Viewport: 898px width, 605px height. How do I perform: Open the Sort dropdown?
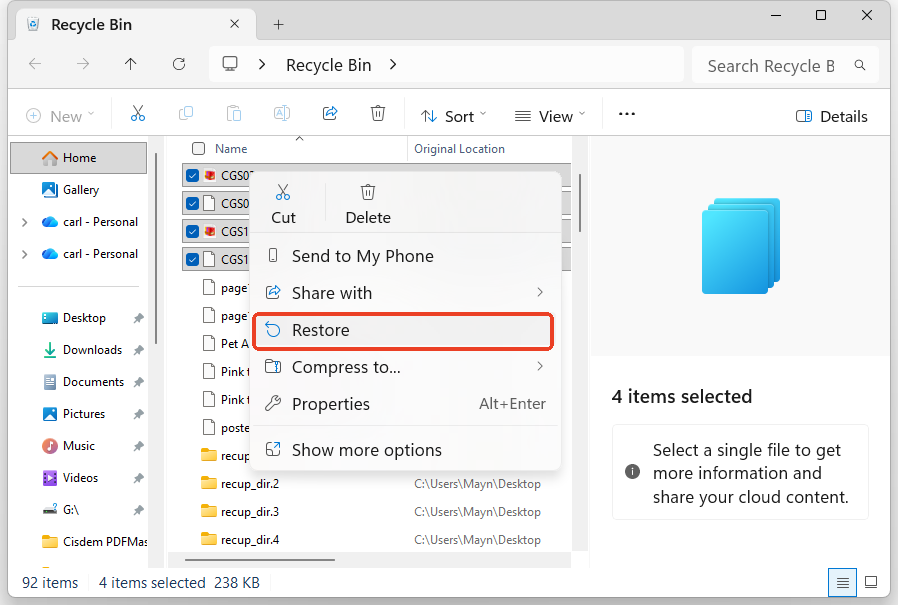(453, 115)
